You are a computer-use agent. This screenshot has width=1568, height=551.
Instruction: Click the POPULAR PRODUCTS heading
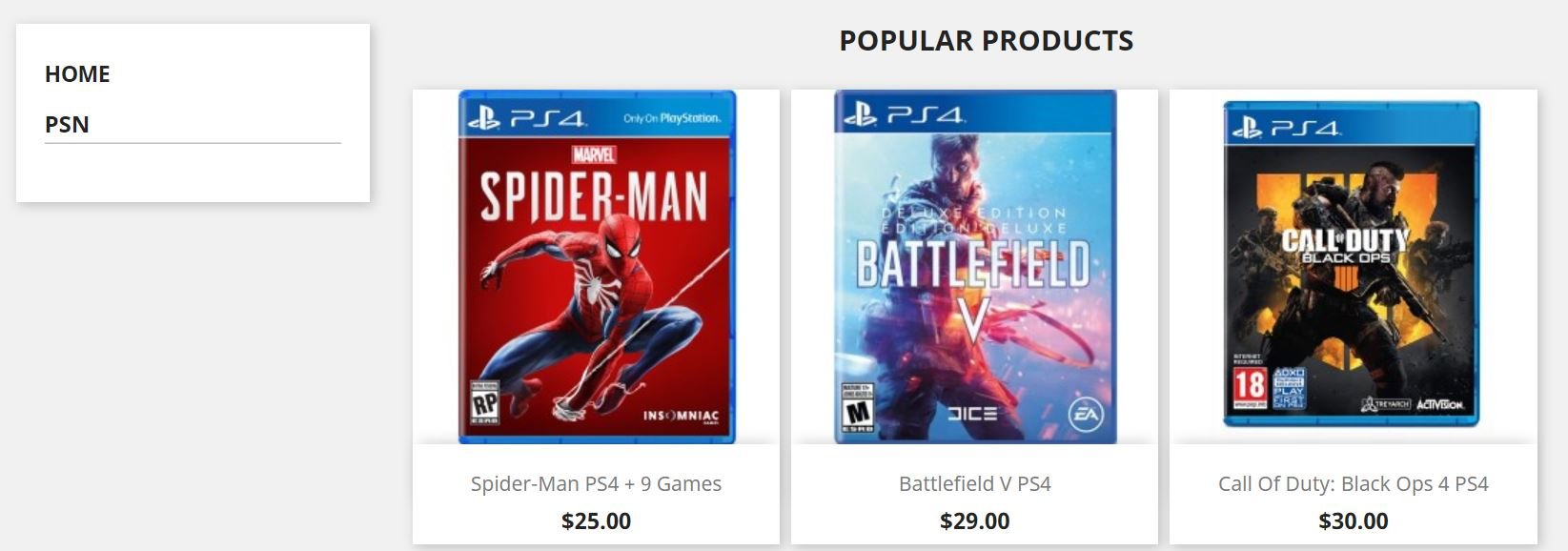click(986, 41)
